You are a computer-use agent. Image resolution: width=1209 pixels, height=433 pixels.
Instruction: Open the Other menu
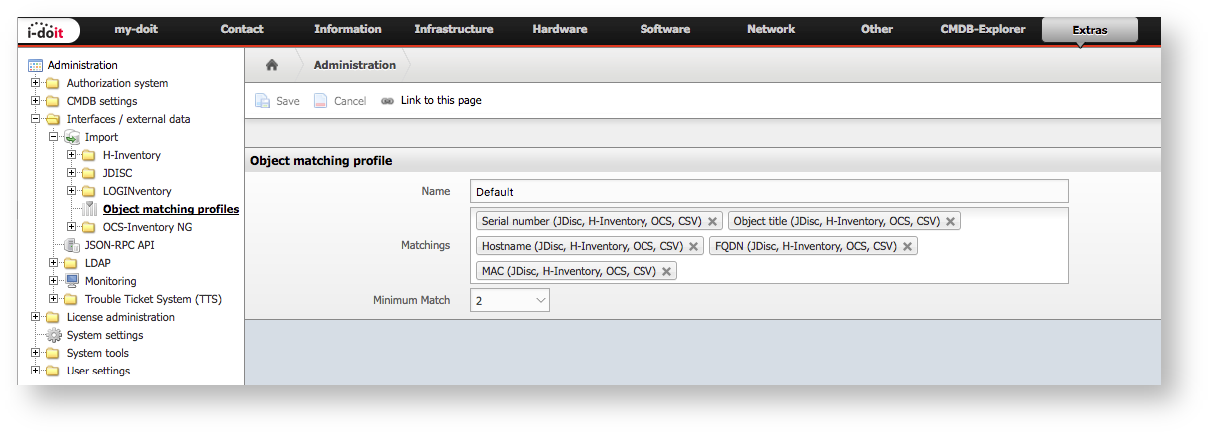(877, 29)
